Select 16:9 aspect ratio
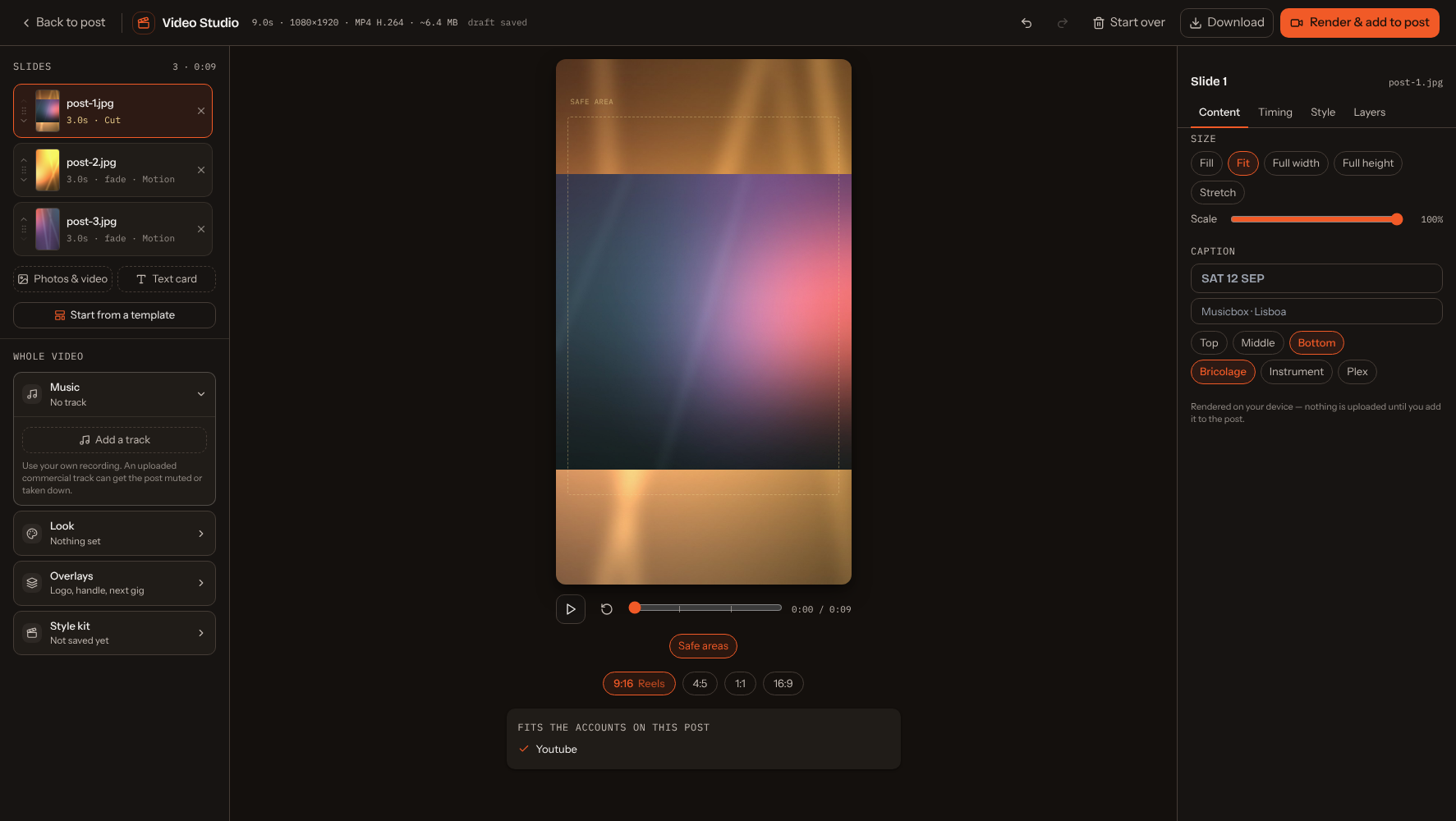Screen dimensions: 1456x821 click(783, 684)
